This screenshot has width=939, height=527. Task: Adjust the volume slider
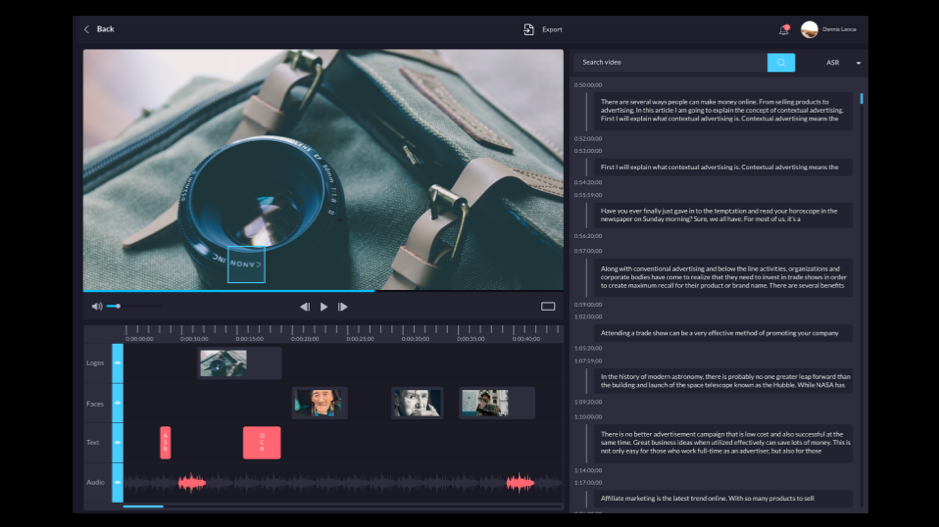tap(118, 306)
